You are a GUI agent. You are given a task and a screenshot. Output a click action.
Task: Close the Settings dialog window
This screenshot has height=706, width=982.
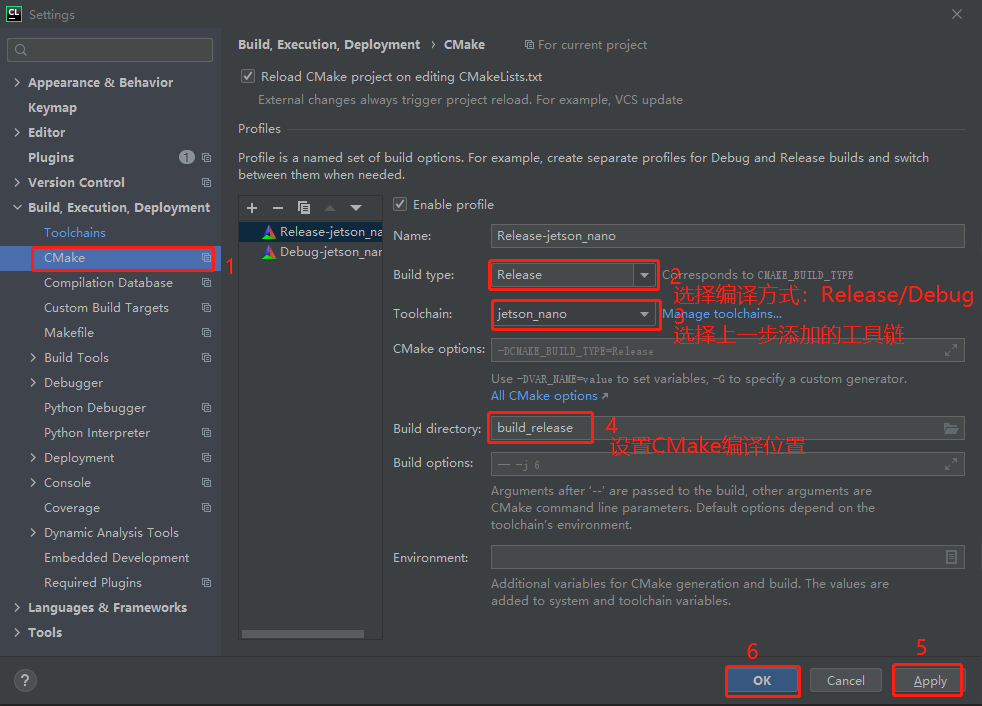pyautogui.click(x=957, y=14)
